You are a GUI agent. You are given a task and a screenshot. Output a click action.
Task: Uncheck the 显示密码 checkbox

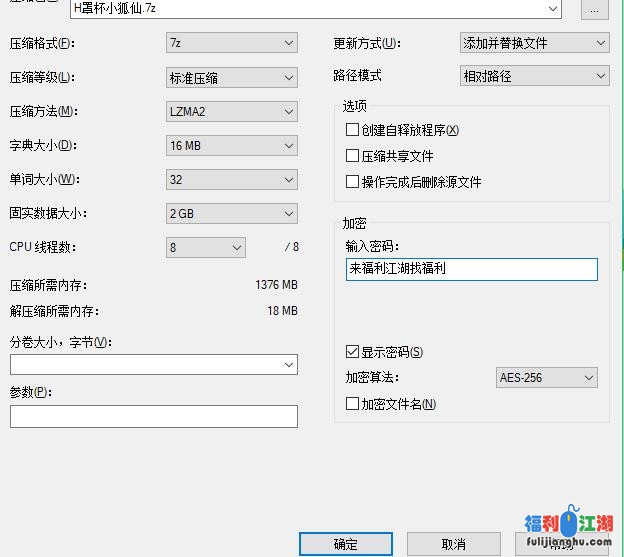click(352, 352)
